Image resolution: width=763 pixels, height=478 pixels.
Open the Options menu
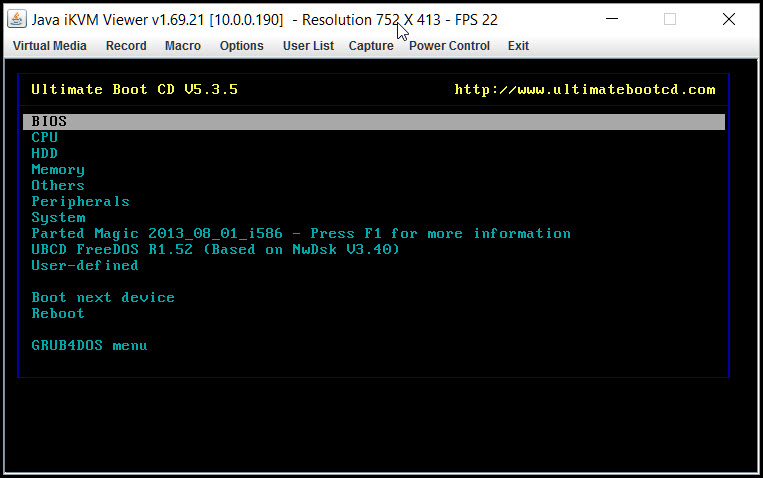(x=241, y=46)
